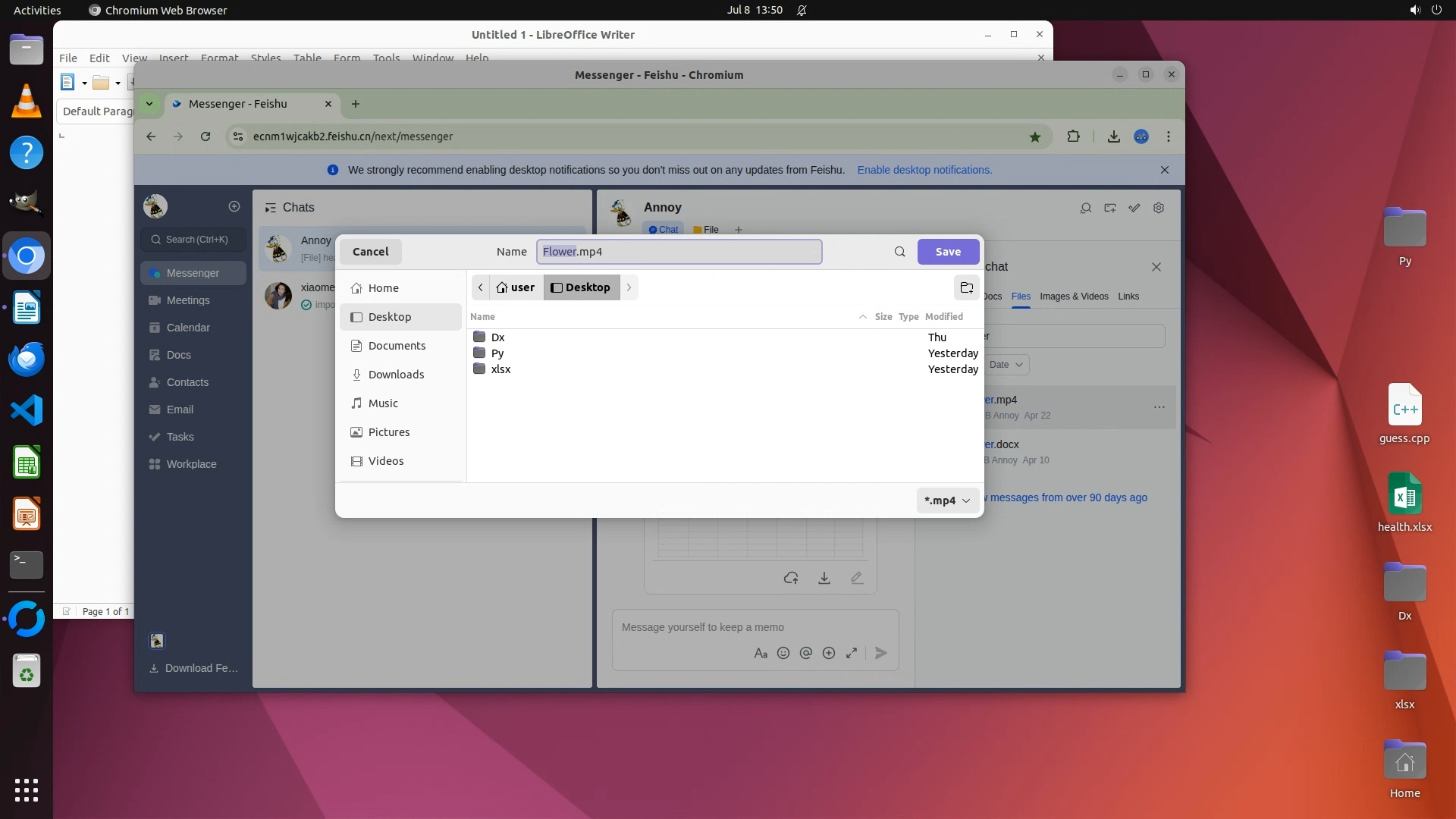The image size is (1456, 819).
Task: Expand the *.mp4 file type dropdown
Action: (947, 500)
